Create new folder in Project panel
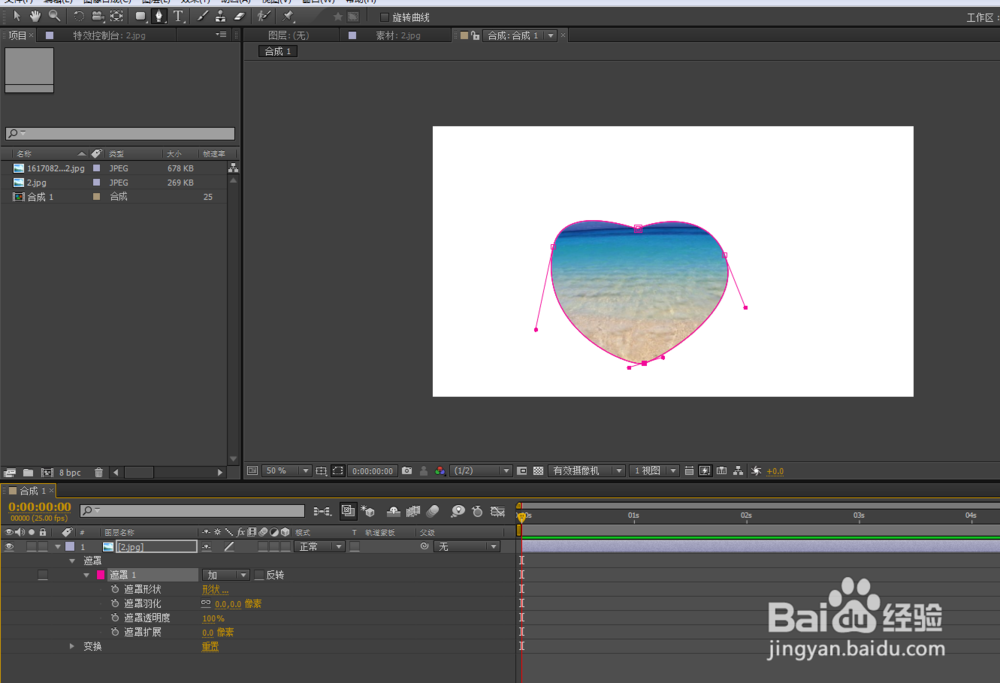Screen dimensions: 1000x683 click(28, 473)
